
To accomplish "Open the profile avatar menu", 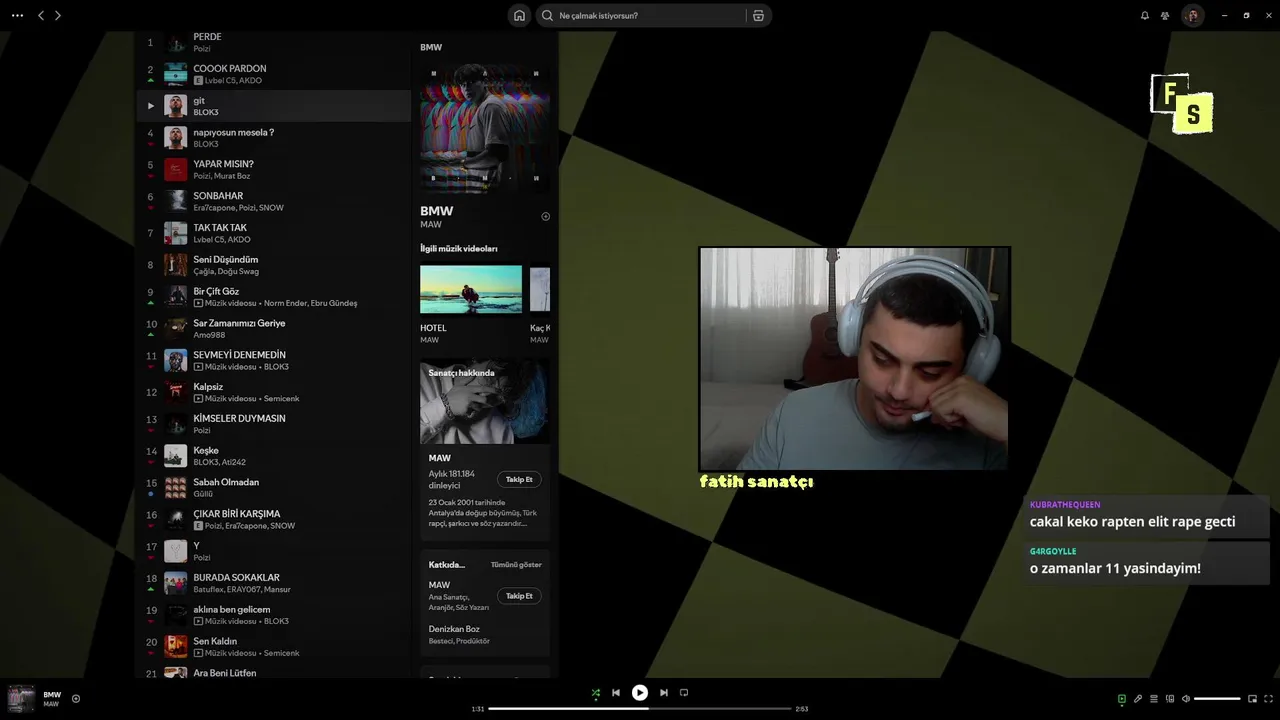I will pos(1192,15).
